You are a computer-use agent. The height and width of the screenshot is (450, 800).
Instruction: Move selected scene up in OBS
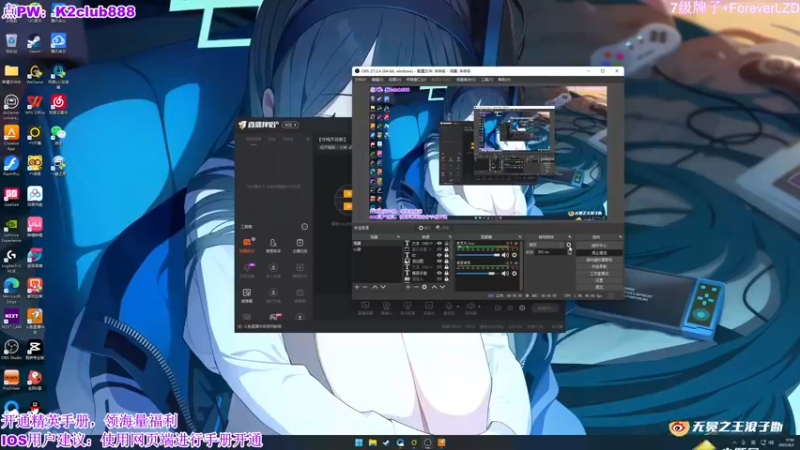pos(374,287)
